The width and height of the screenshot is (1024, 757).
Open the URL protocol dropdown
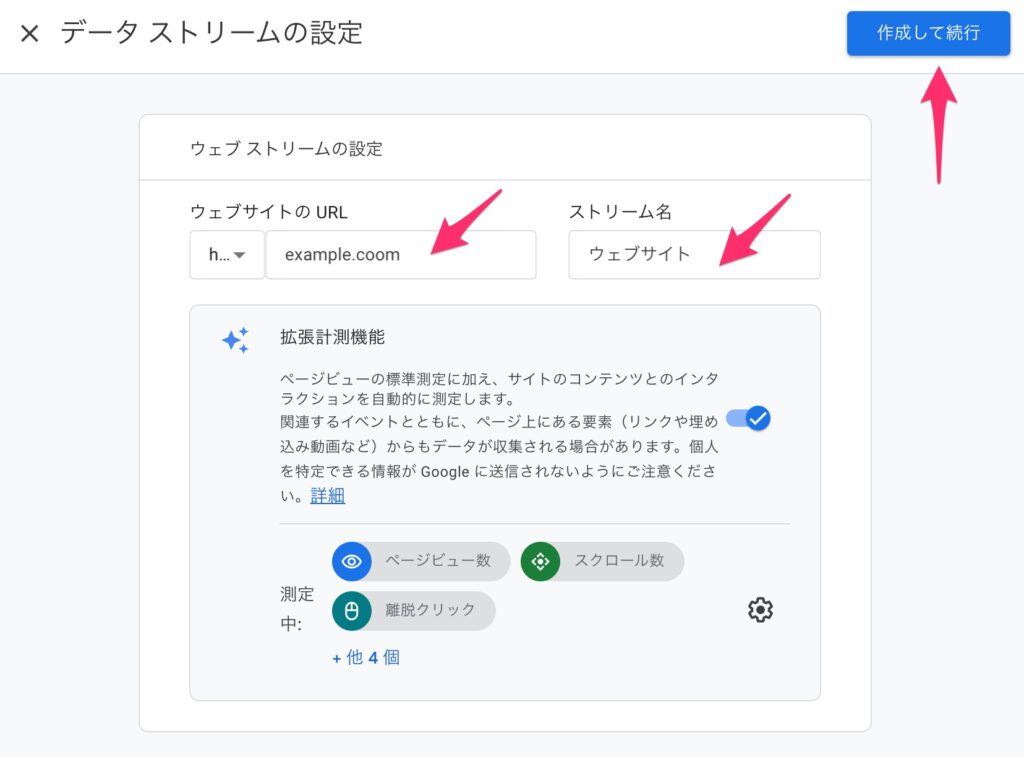coord(227,255)
